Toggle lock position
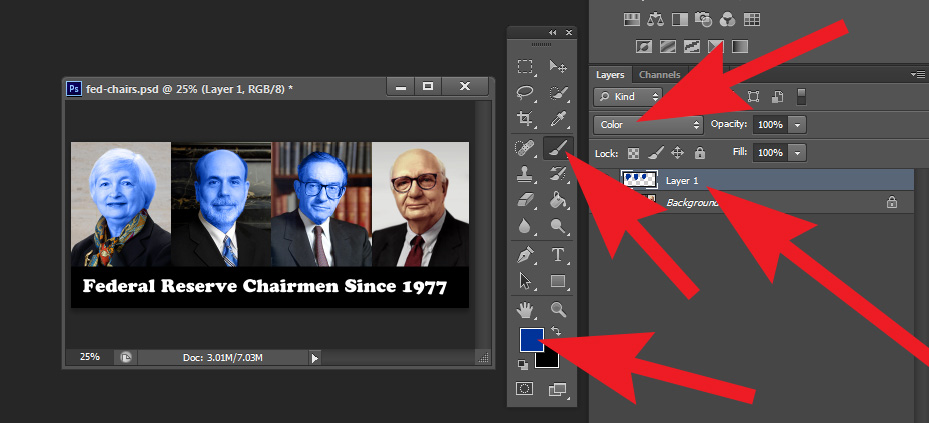The width and height of the screenshot is (929, 423). coord(678,153)
